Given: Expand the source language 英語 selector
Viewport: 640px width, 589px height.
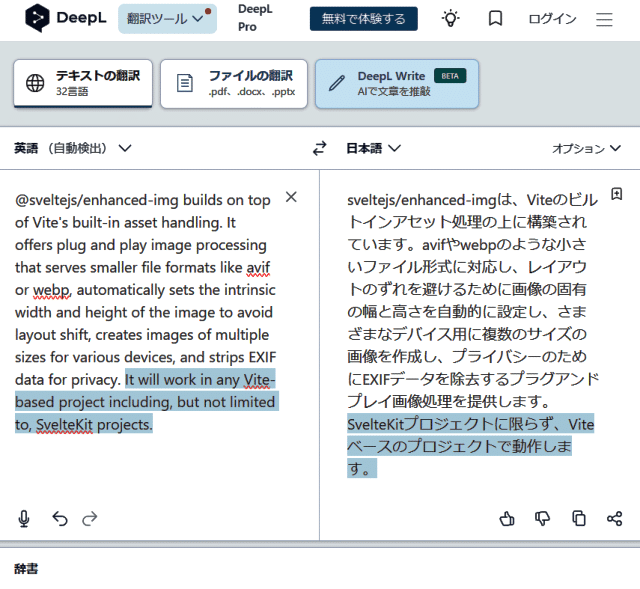Looking at the screenshot, I should pos(73,148).
